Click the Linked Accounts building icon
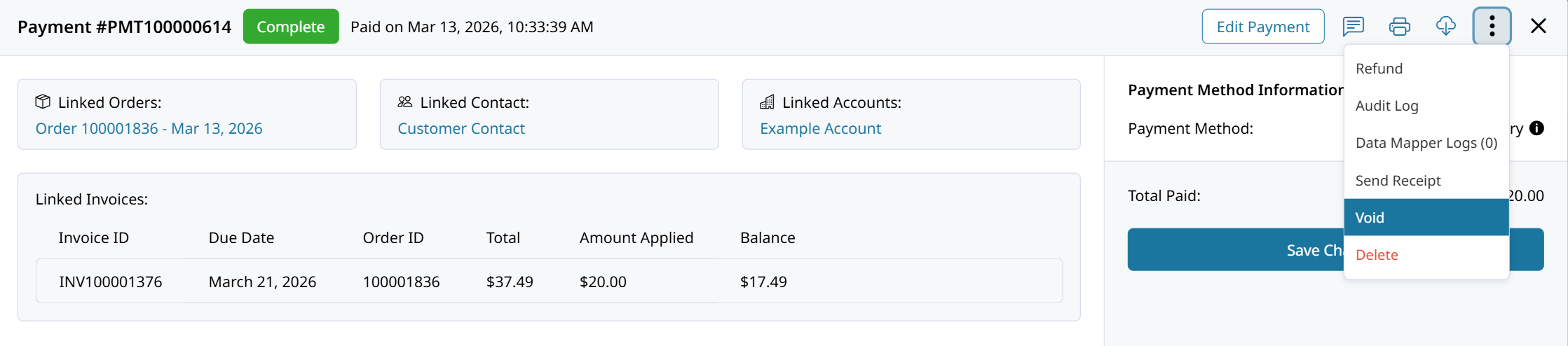This screenshot has height=346, width=1568. point(768,102)
